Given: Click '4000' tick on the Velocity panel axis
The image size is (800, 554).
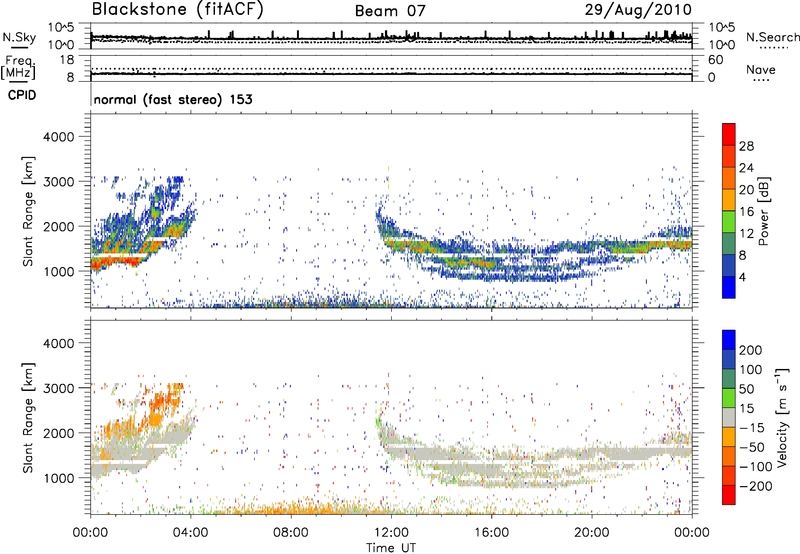Looking at the screenshot, I should point(58,344).
